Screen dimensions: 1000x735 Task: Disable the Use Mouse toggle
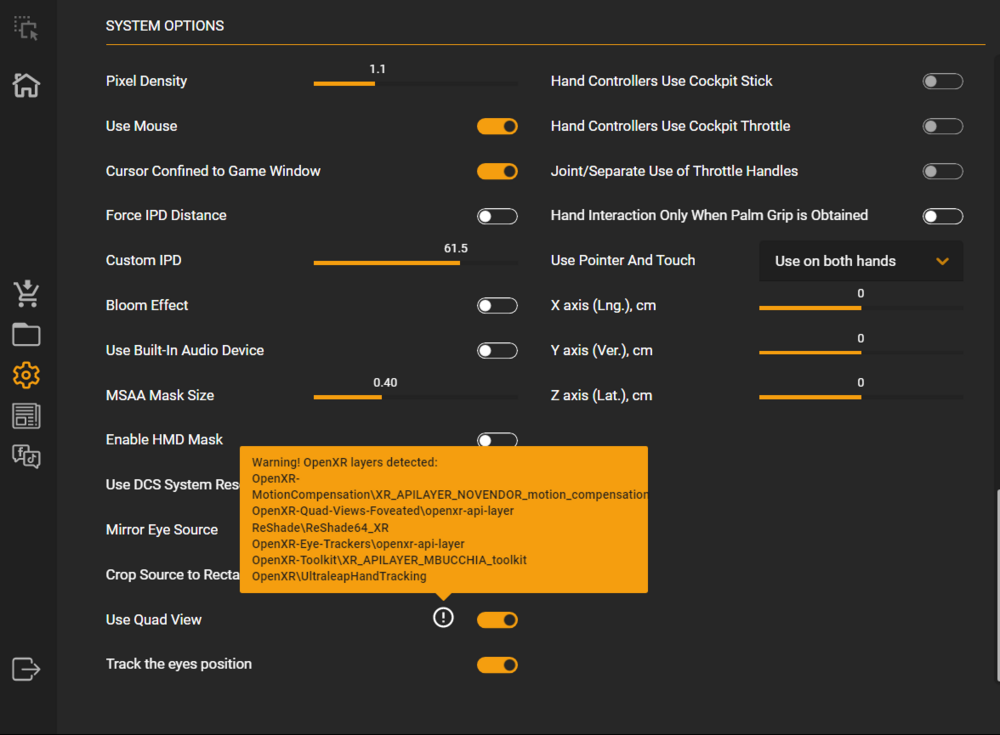pos(497,126)
